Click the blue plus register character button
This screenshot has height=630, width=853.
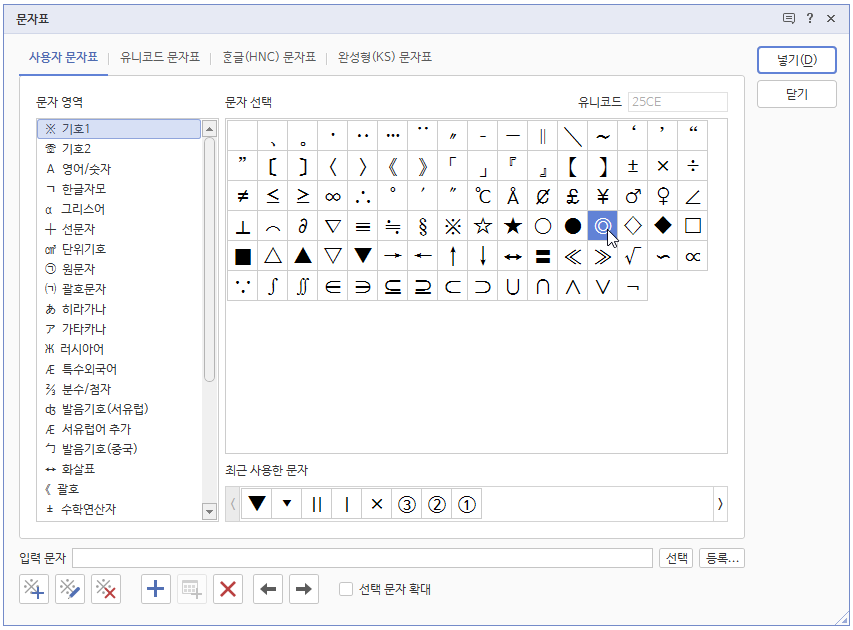click(156, 589)
